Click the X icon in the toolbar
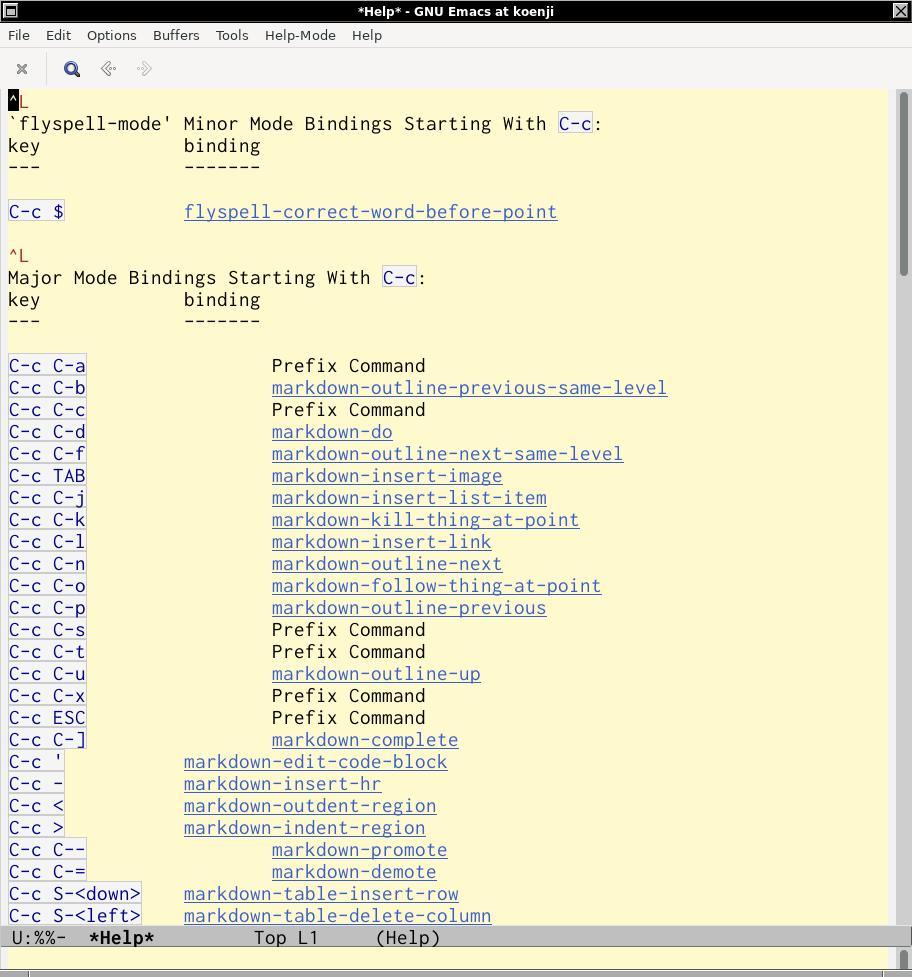This screenshot has height=977, width=912. tap(22, 69)
